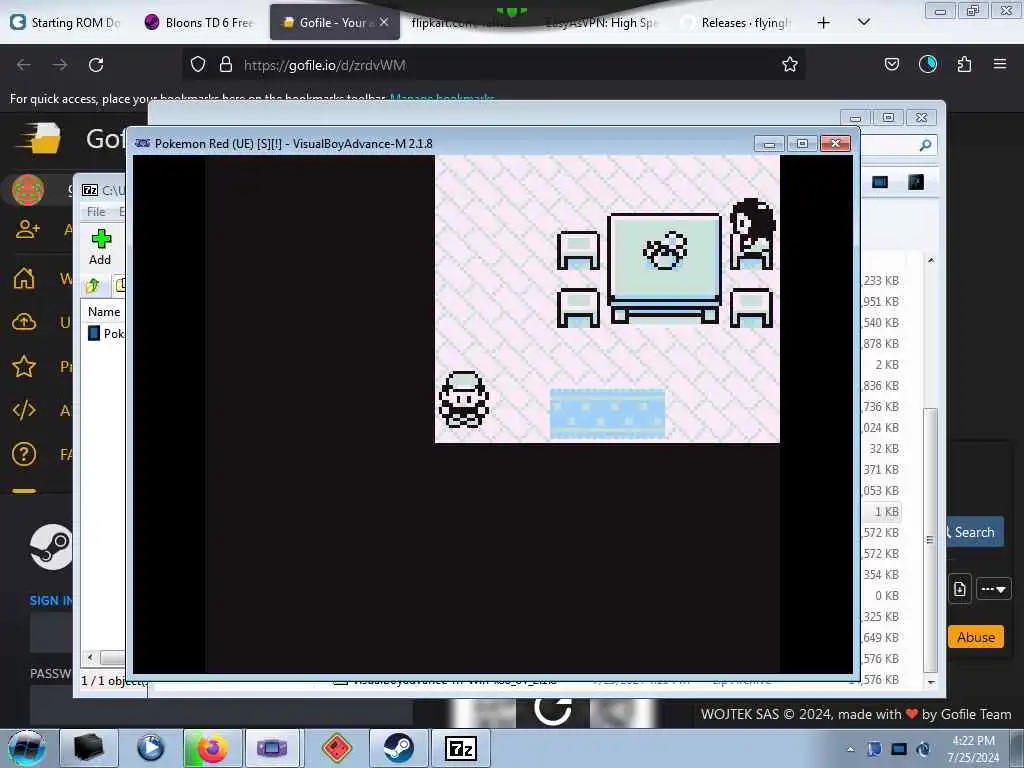This screenshot has height=768, width=1024.
Task: Expand the list-all-tabs chevron
Action: pyautogui.click(x=863, y=22)
